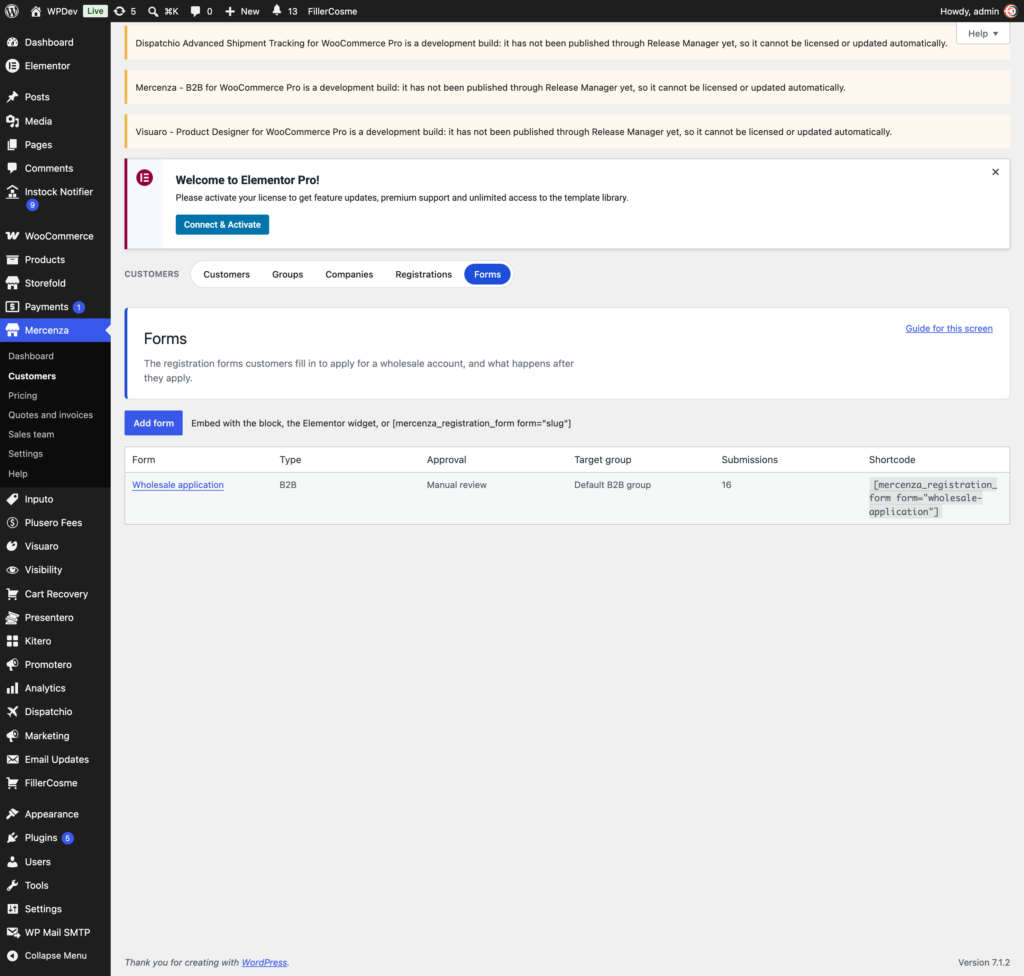Open Users in the sidebar
Image resolution: width=1024 pixels, height=976 pixels.
pos(38,862)
